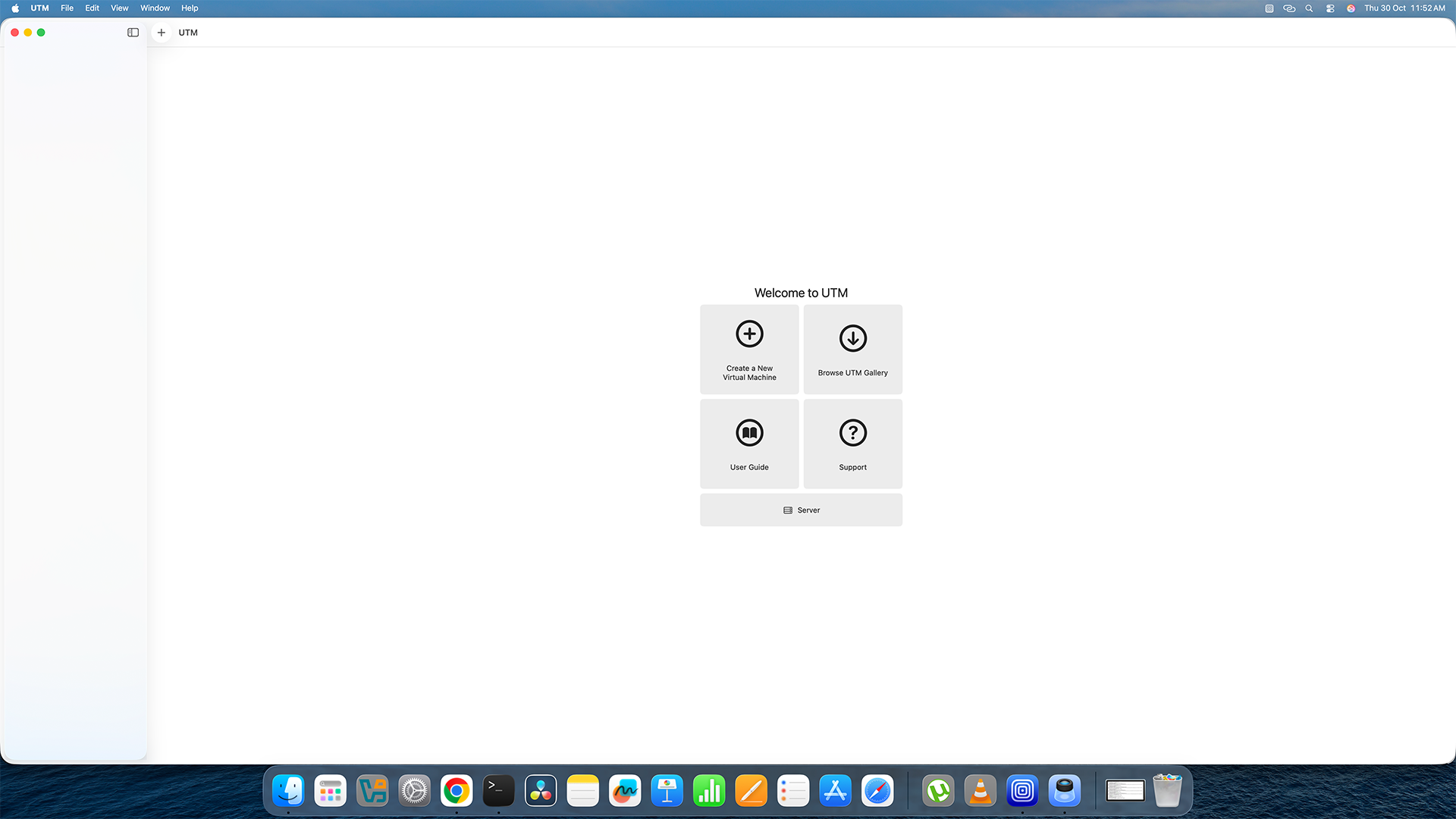Image resolution: width=1456 pixels, height=819 pixels.
Task: Click the plus icon to add a virtual machine
Action: [x=161, y=33]
